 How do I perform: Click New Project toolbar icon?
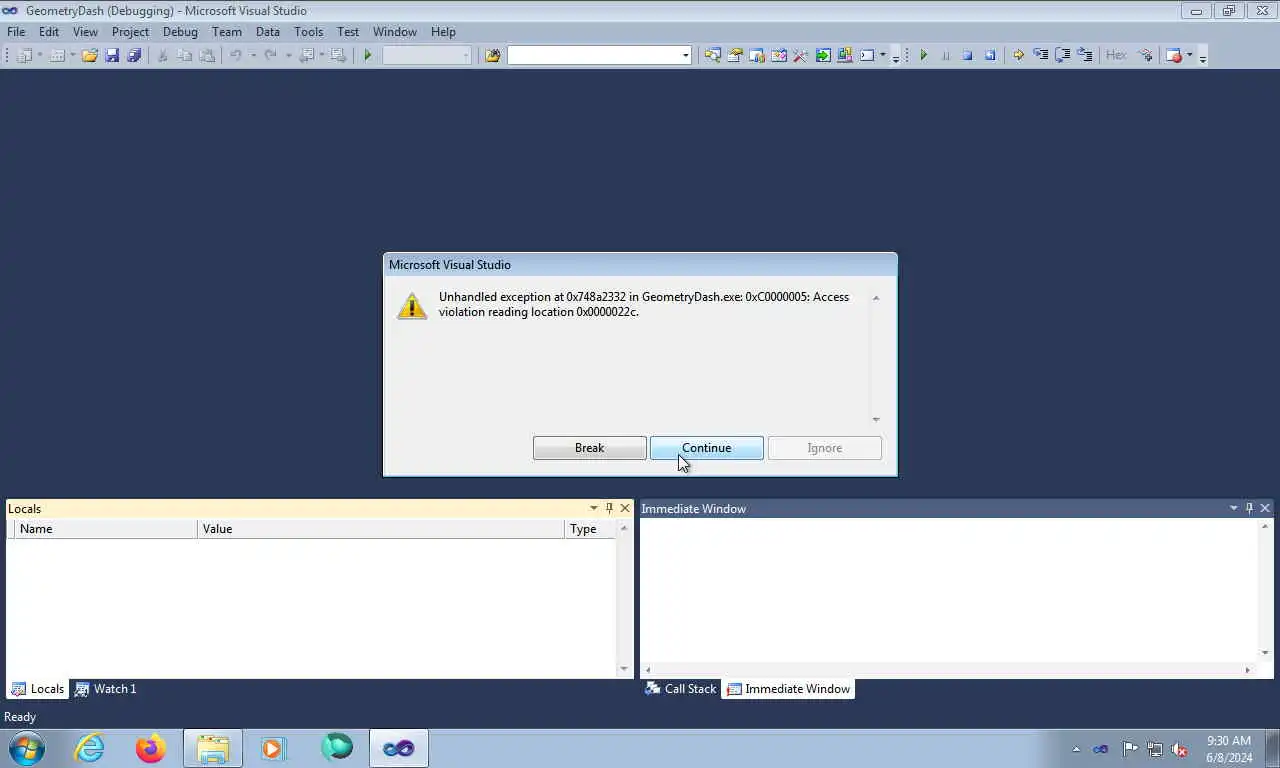point(24,55)
